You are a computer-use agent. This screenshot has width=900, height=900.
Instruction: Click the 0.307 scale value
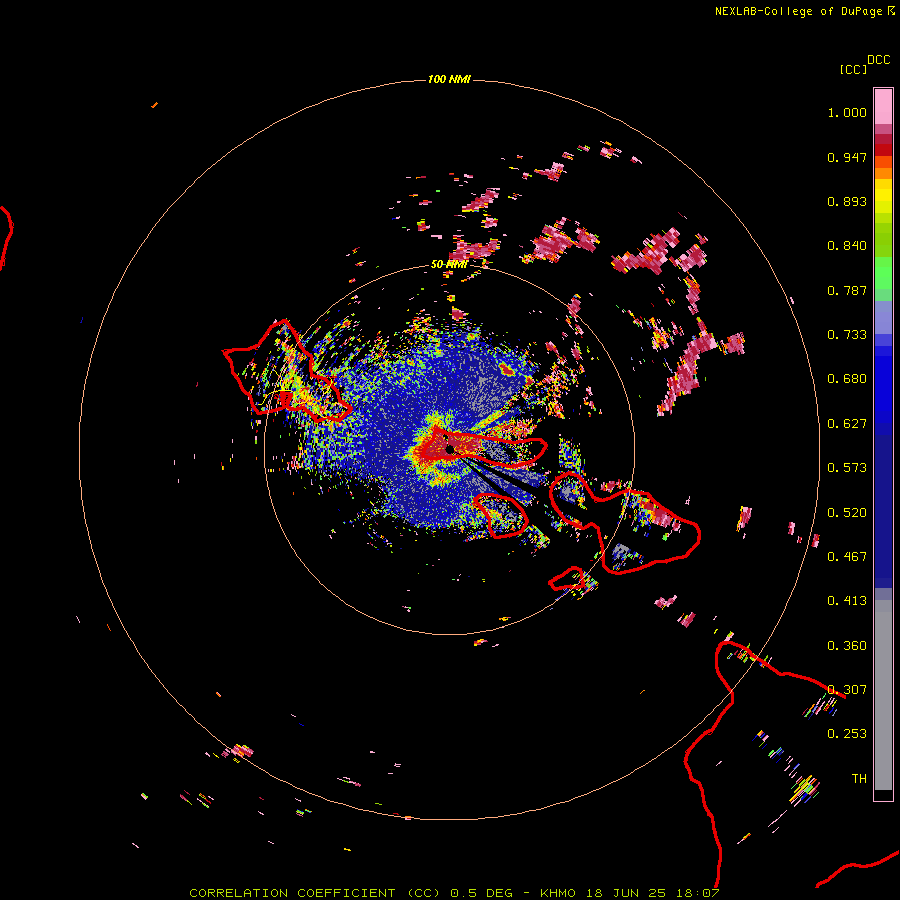(847, 690)
